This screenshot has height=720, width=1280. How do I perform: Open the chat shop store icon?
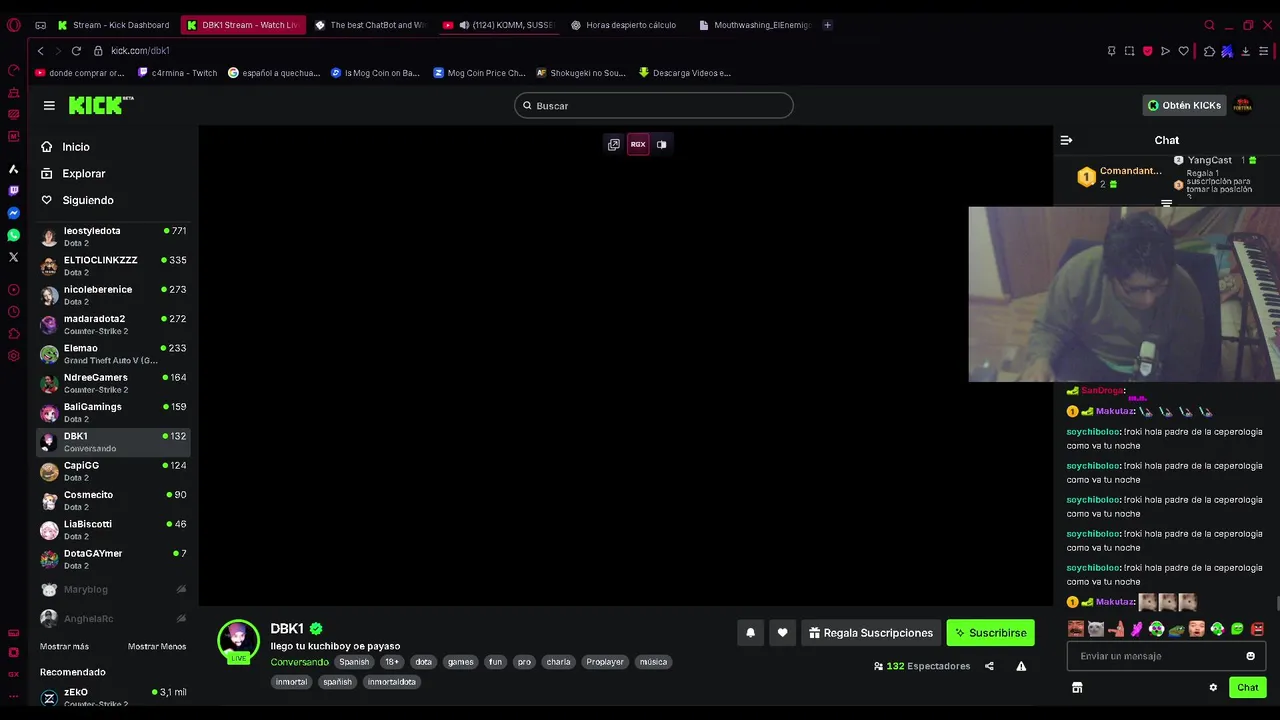(x=1077, y=688)
